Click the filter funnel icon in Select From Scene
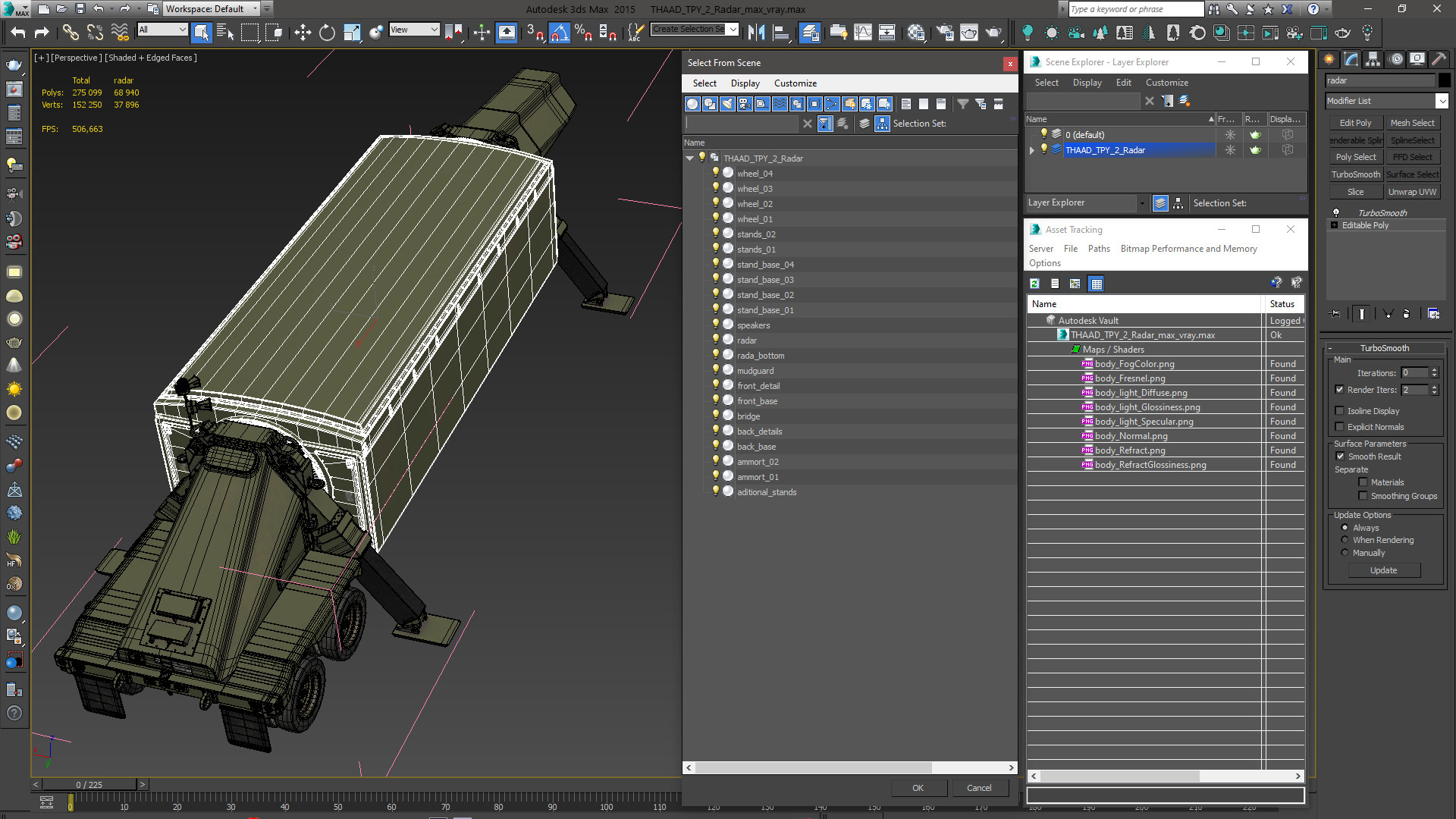The width and height of the screenshot is (1456, 819). coord(962,104)
